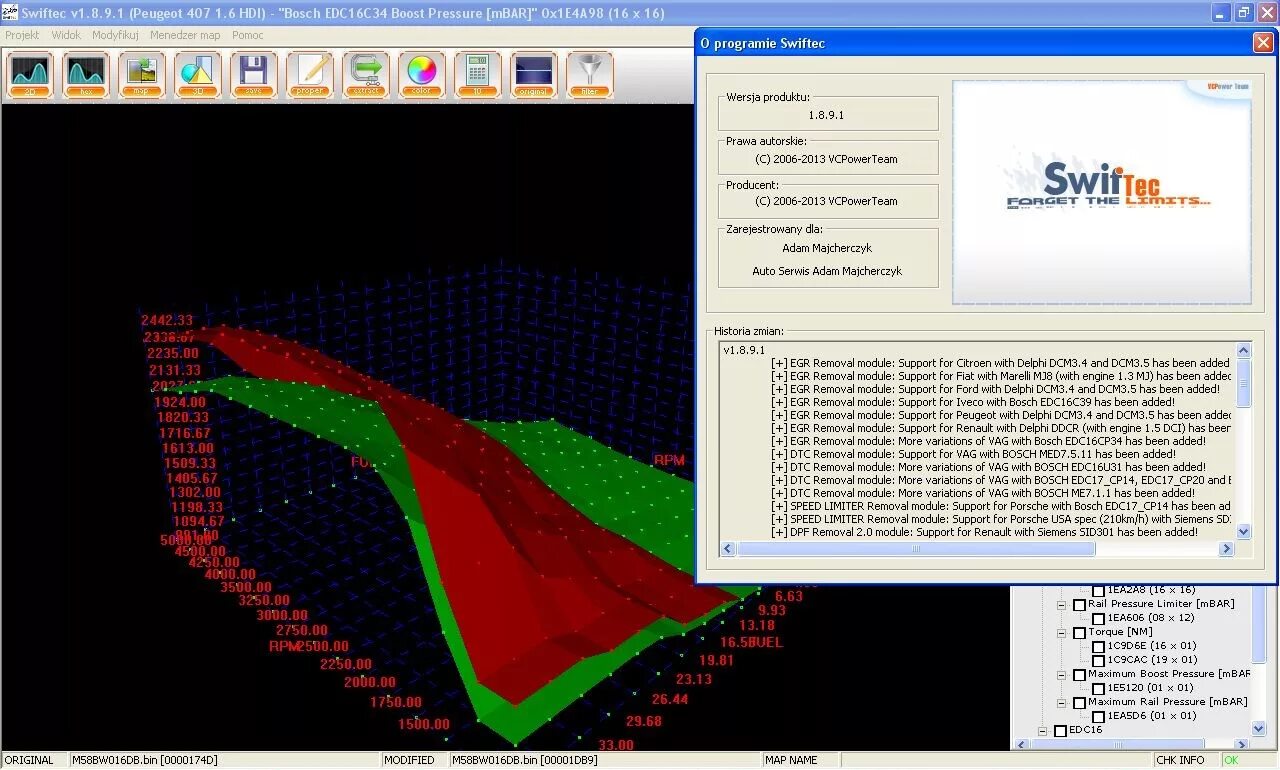Open the Projekt menu

[22, 35]
